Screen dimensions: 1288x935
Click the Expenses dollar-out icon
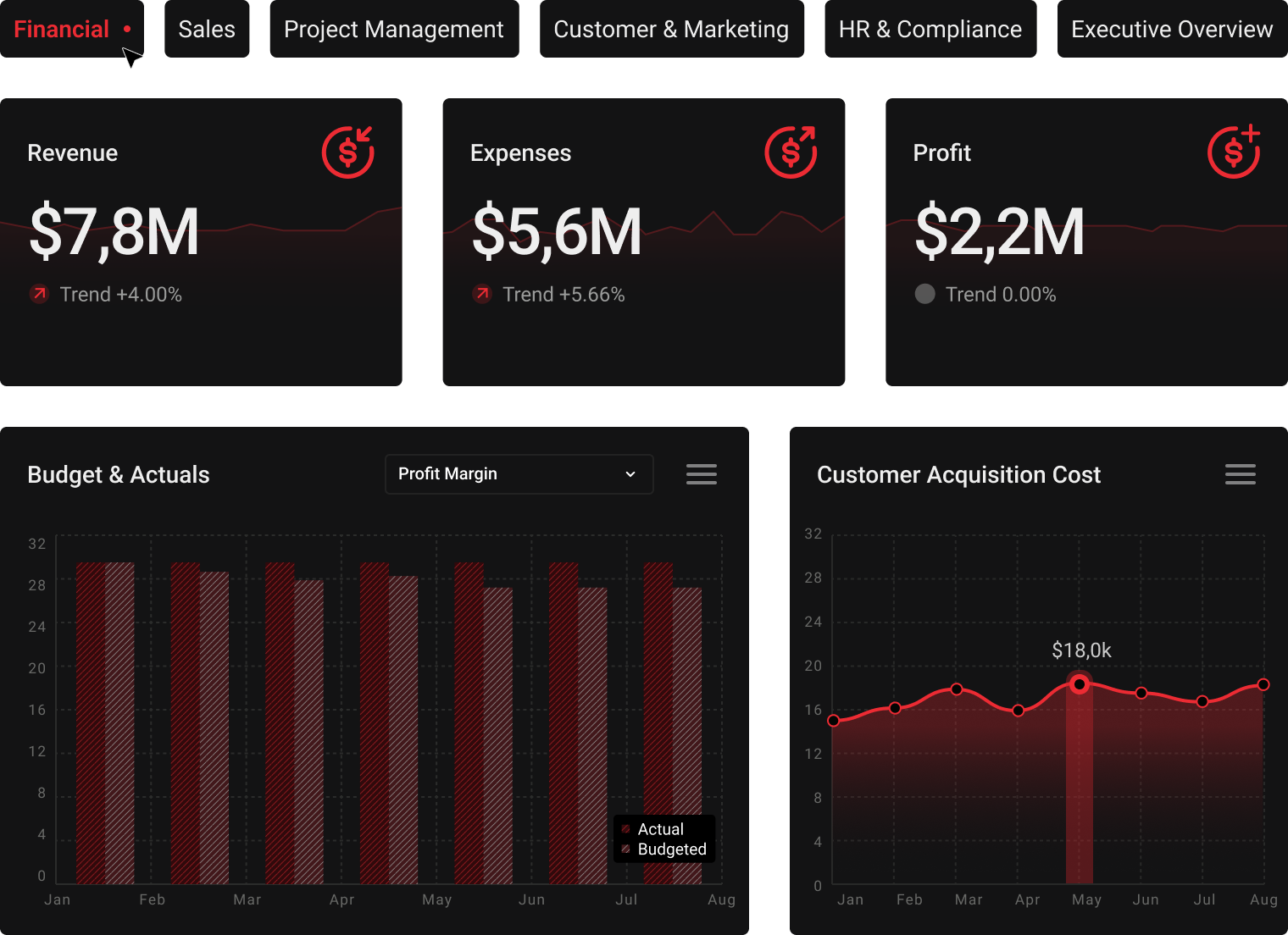791,152
